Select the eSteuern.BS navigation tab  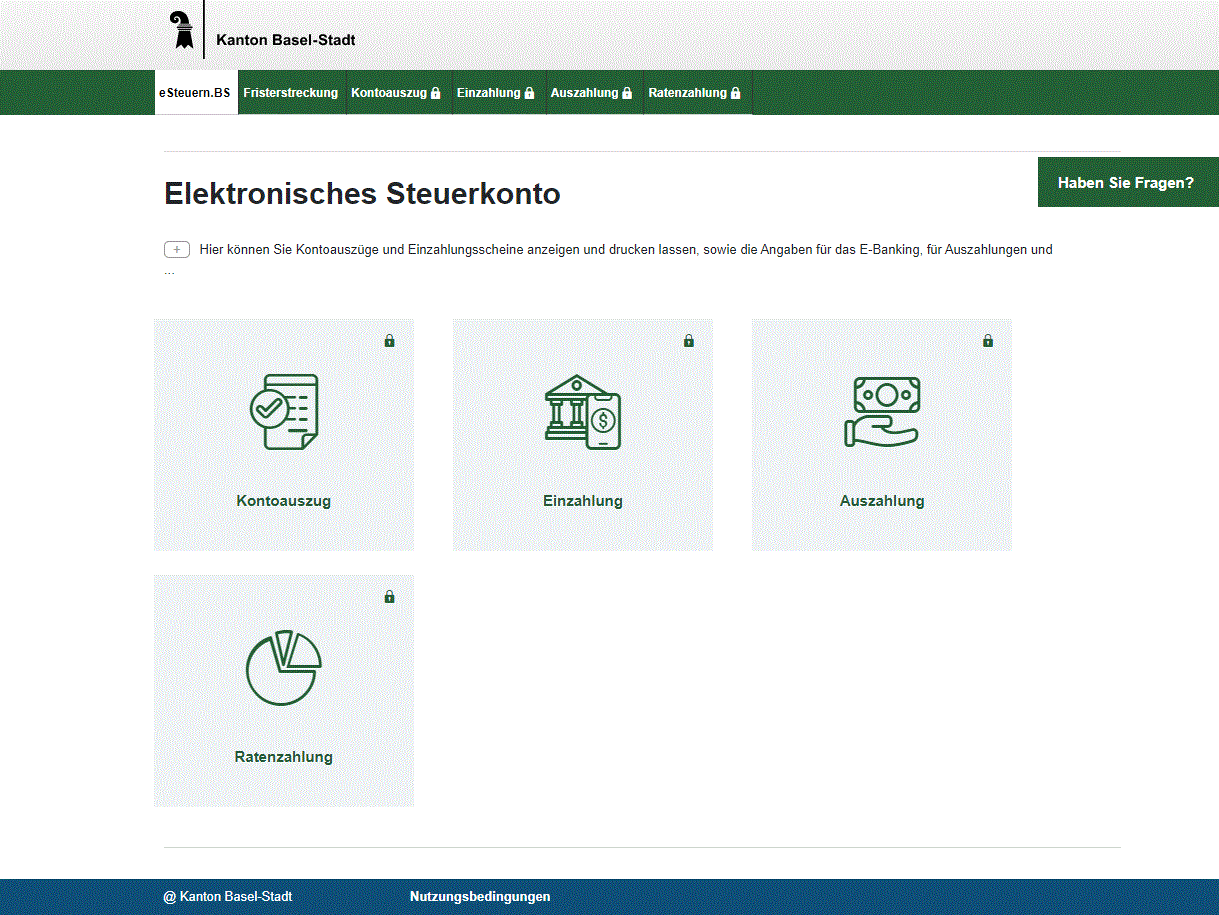click(196, 92)
